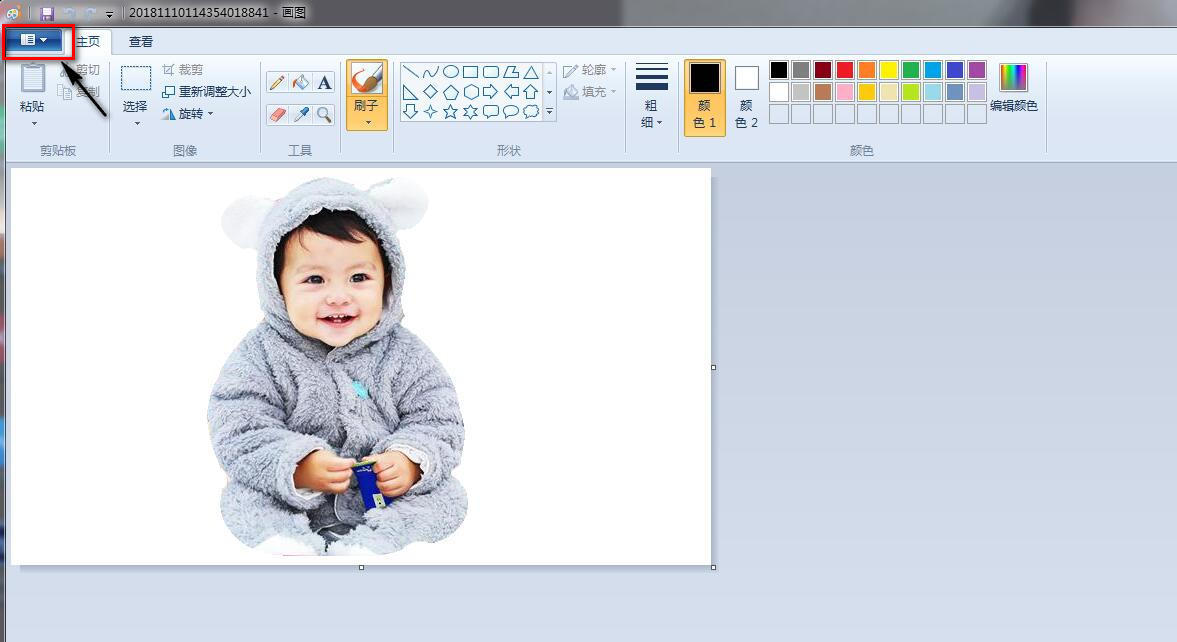
Task: Pick the brown color swatch
Action: 823,92
